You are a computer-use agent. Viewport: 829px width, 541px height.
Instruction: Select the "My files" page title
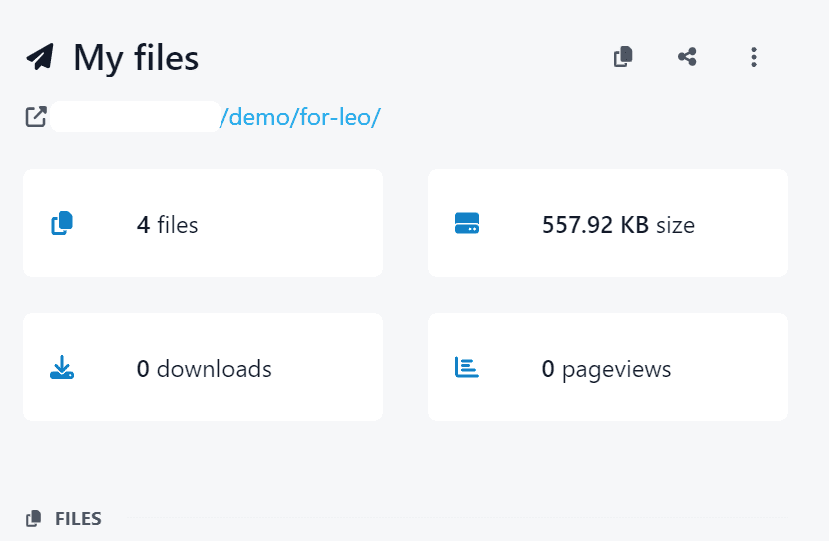coord(136,58)
